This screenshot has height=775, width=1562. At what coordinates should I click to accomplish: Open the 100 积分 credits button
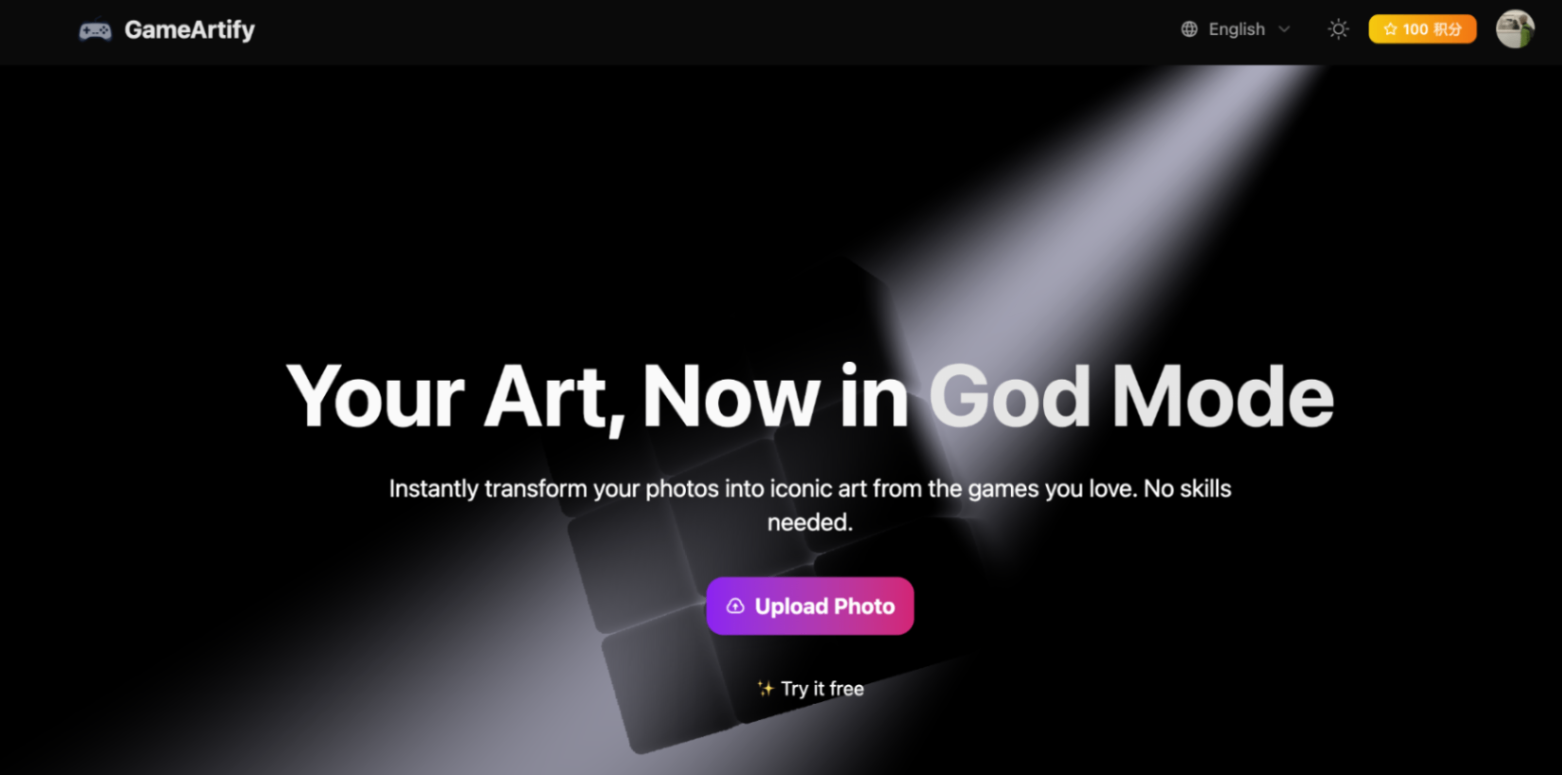(x=1422, y=29)
